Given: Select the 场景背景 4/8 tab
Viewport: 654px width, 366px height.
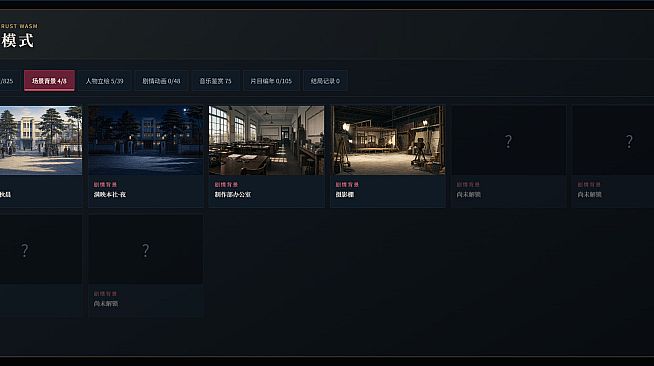Looking at the screenshot, I should 49,81.
